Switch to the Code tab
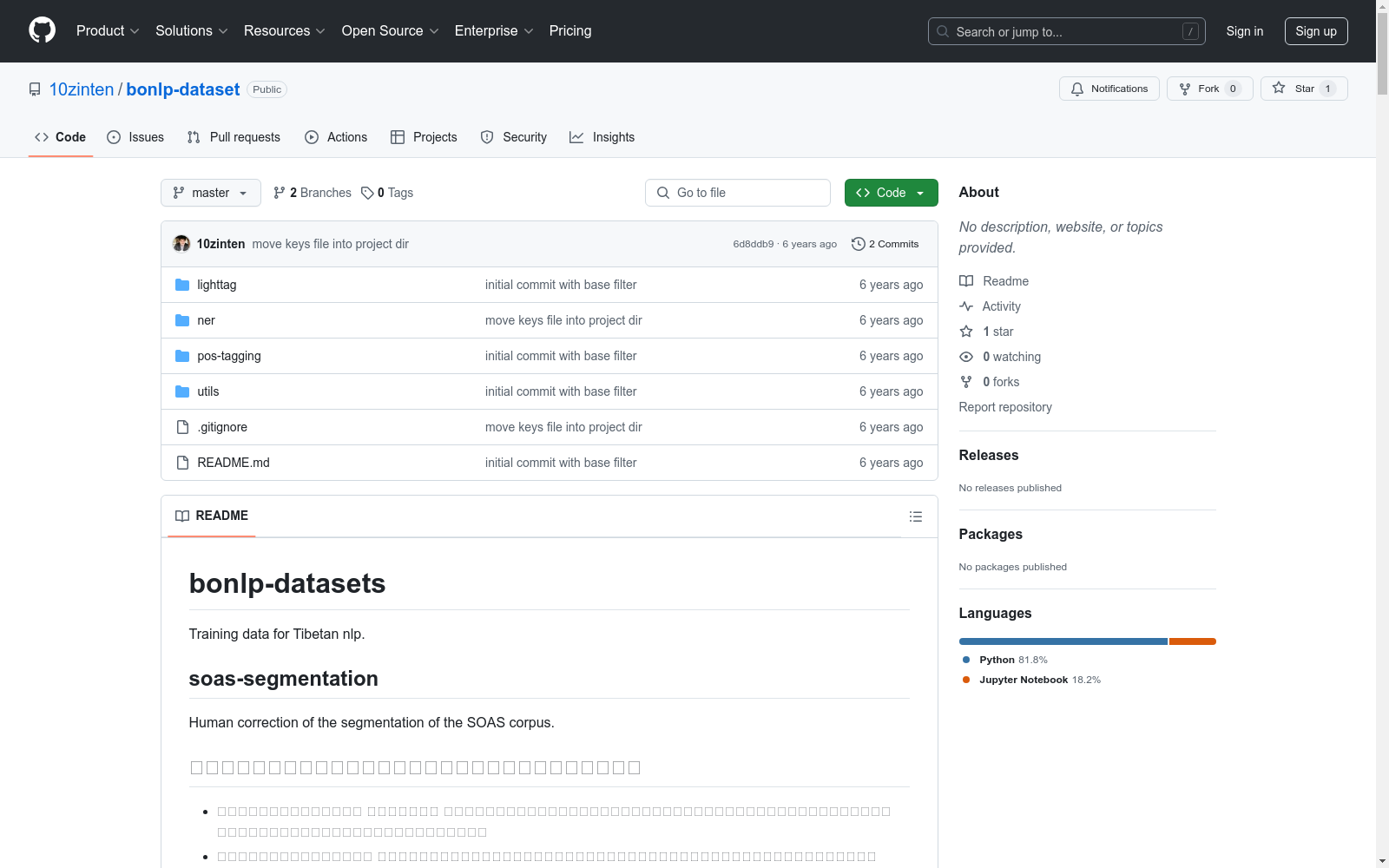The image size is (1389, 868). point(61,137)
